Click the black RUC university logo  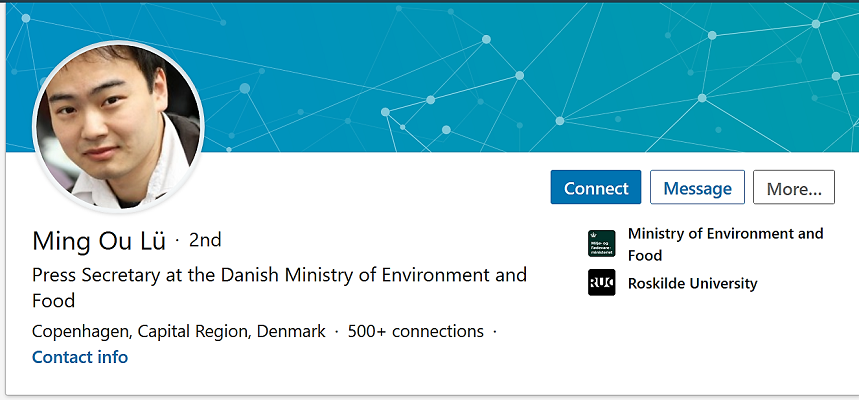click(602, 283)
